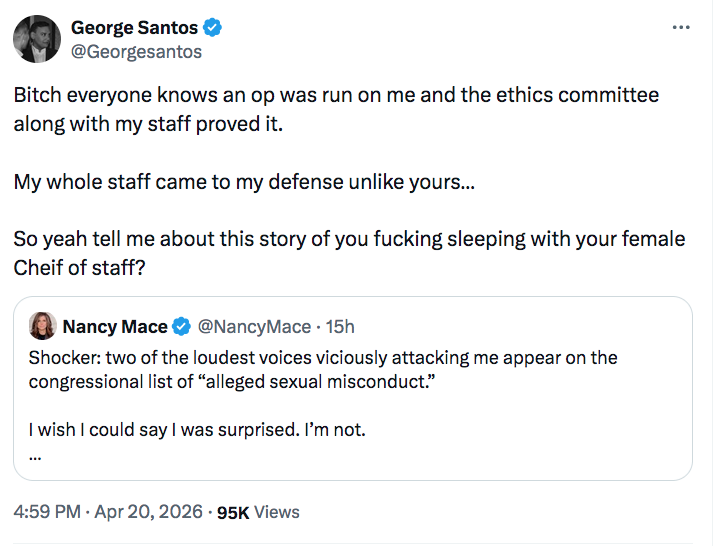Image resolution: width=717 pixels, height=546 pixels.
Task: Click the verified badge beside George Santos
Action: coord(214,28)
